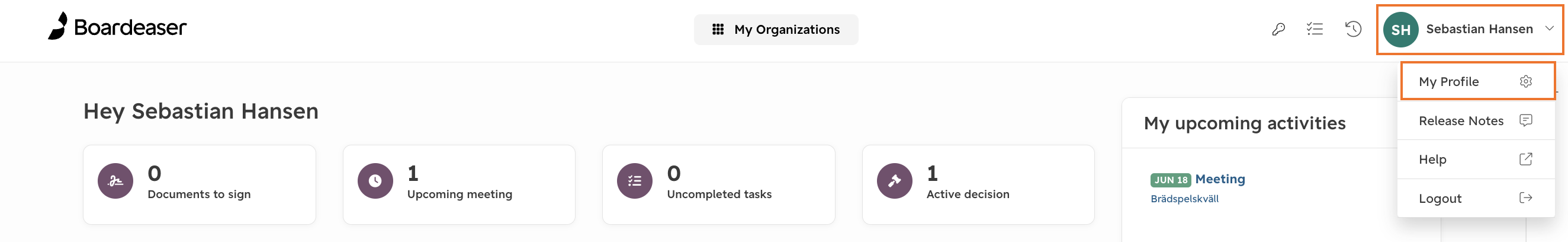Open the Meeting link for Jun 18

point(1220,179)
